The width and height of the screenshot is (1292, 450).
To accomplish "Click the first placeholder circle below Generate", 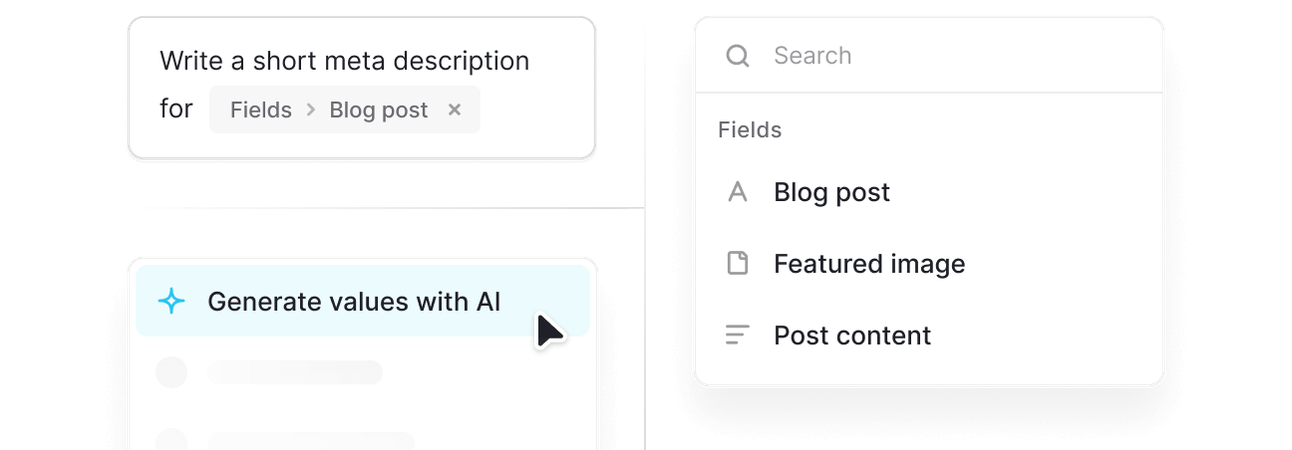I will pyautogui.click(x=172, y=372).
